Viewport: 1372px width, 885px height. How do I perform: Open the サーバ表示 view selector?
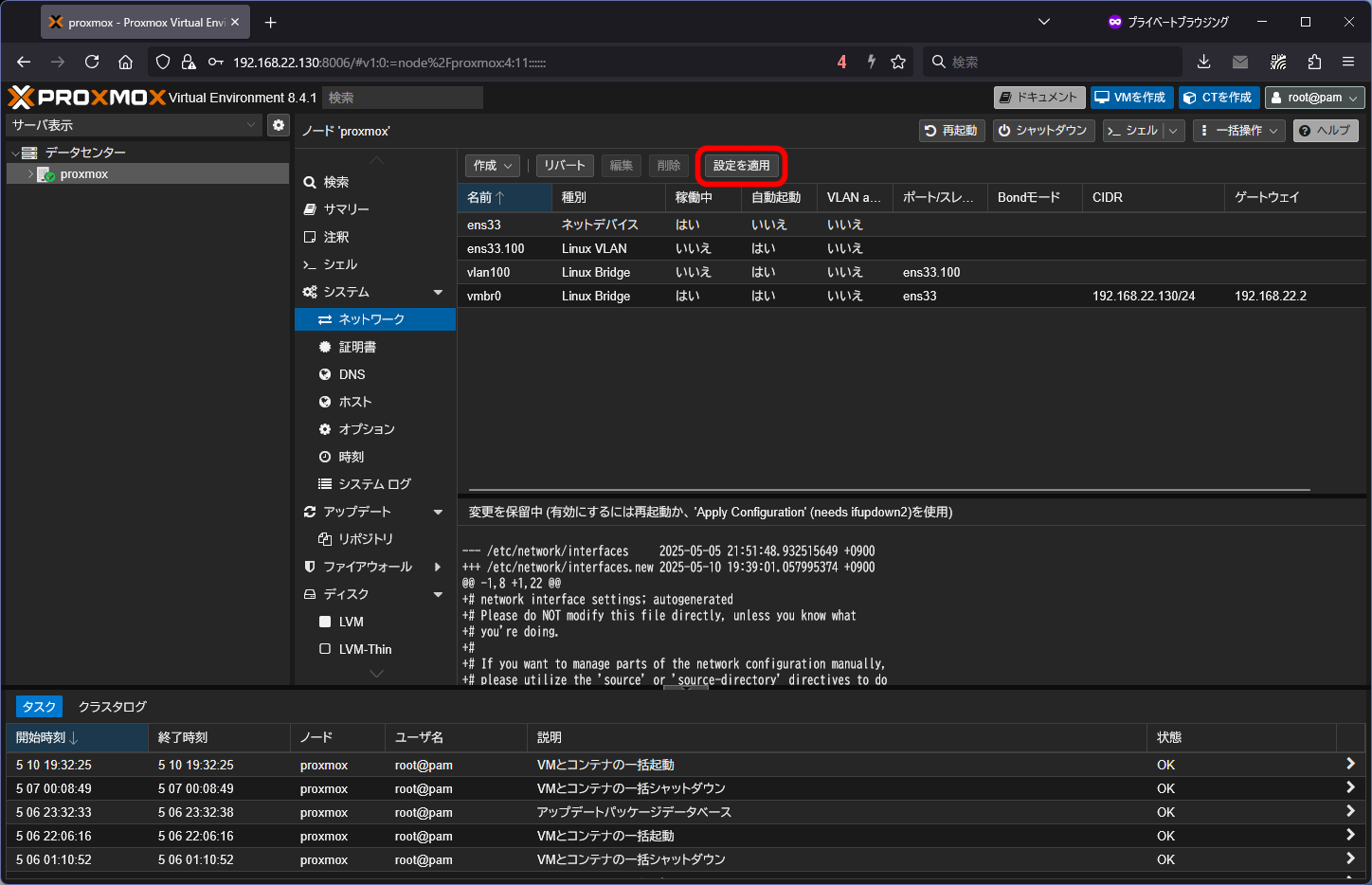(x=134, y=125)
